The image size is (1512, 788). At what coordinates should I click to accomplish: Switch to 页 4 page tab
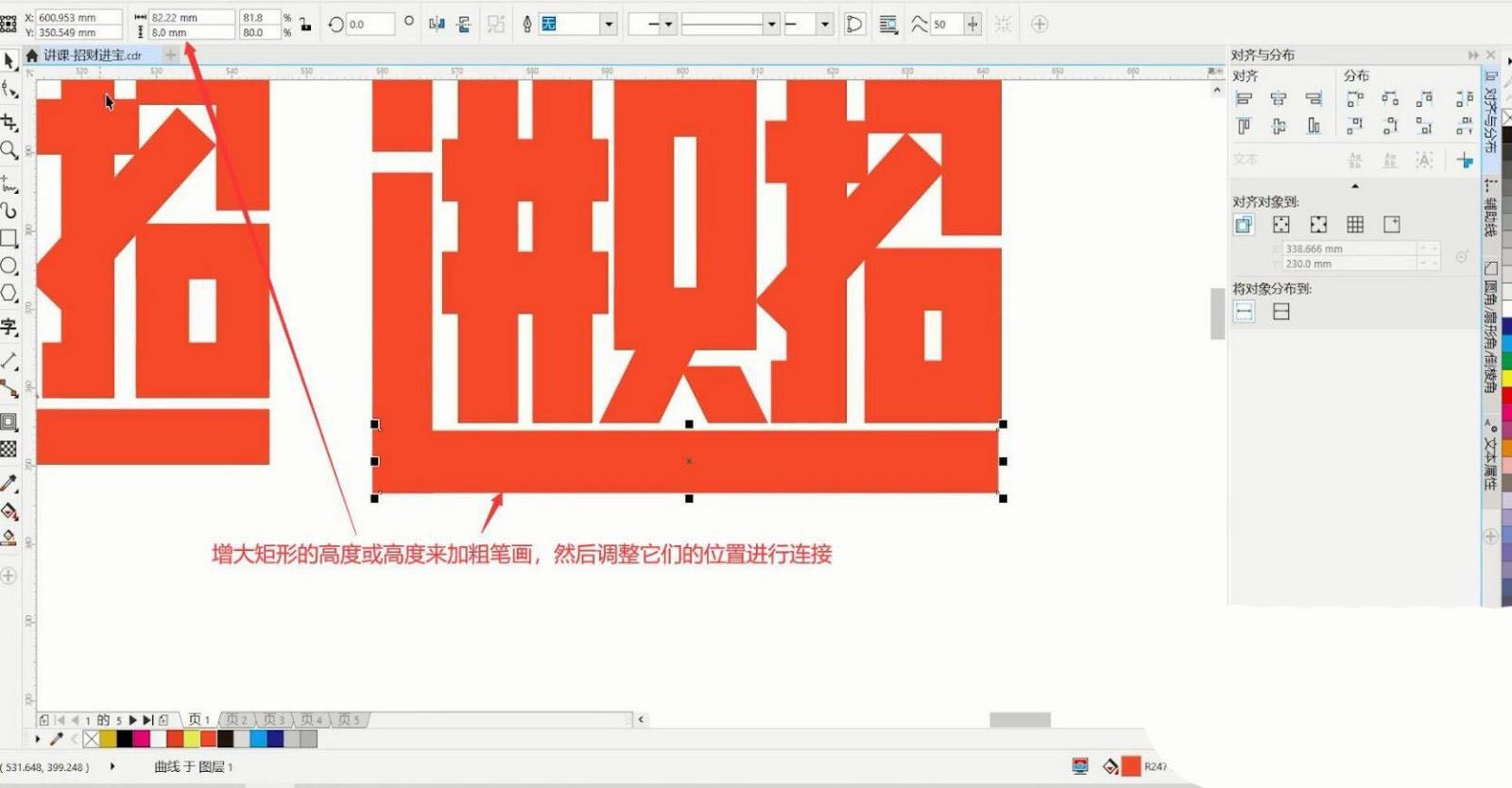click(312, 720)
